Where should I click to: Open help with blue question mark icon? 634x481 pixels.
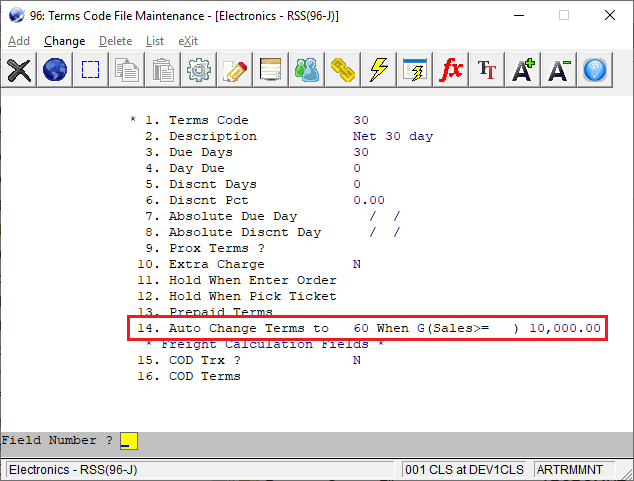coord(595,70)
